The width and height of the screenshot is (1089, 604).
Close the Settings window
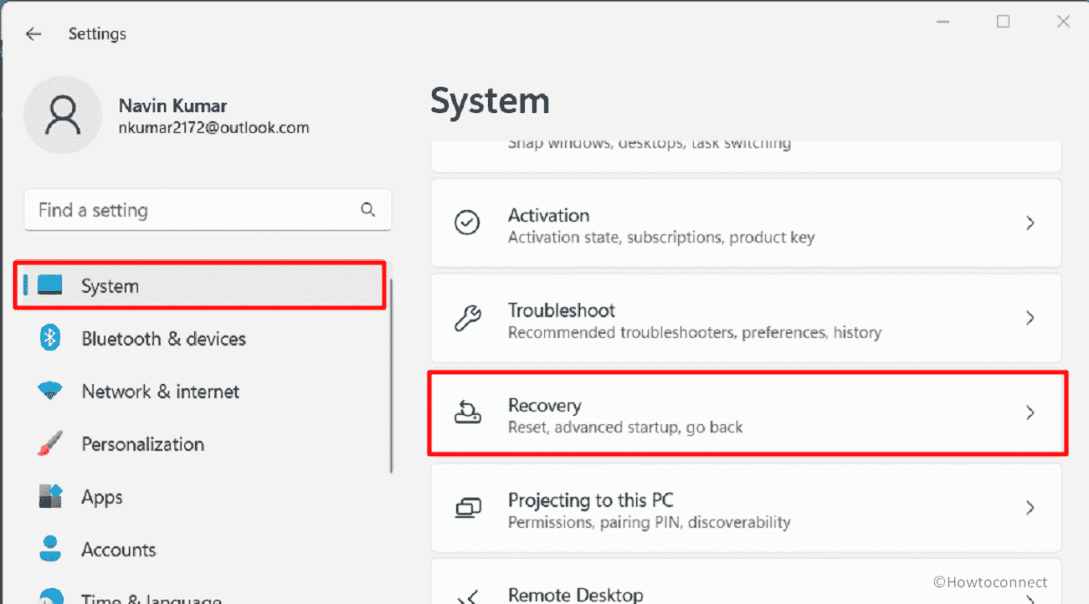tap(1063, 22)
